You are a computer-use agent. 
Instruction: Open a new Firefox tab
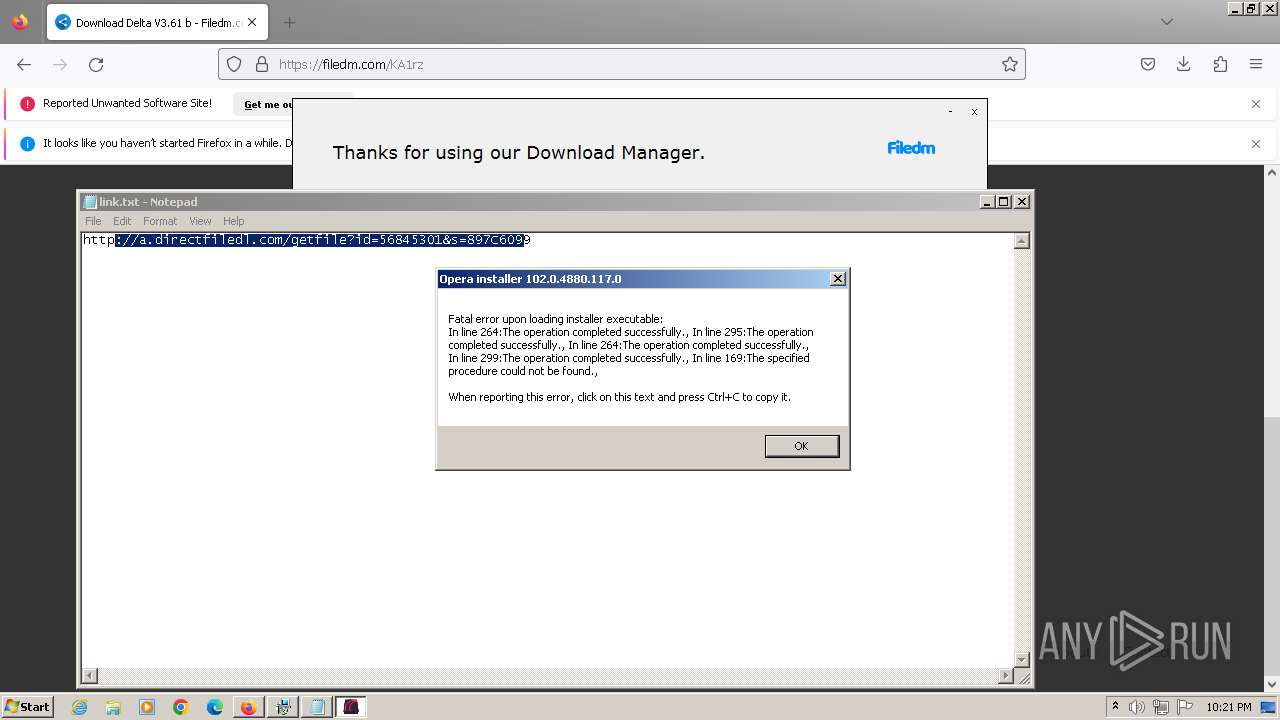coord(289,22)
